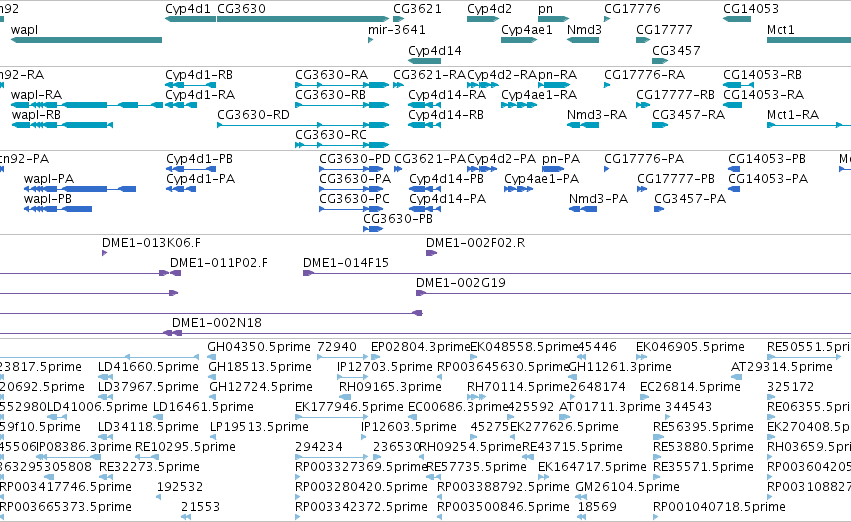The height and width of the screenshot is (522, 851).
Task: Click the DME1-002F02.R clone label
Action: 475,243
